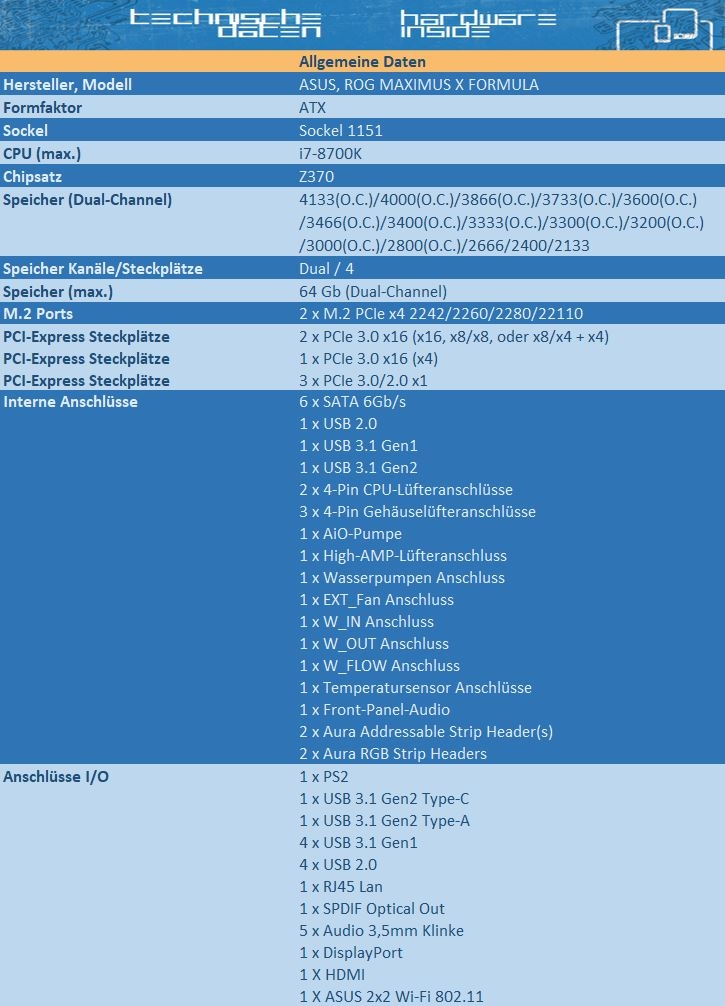Click the '1 x PCIe 3.0 x16 (x4)' value
Image resolution: width=725 pixels, height=1006 pixels.
[368, 359]
